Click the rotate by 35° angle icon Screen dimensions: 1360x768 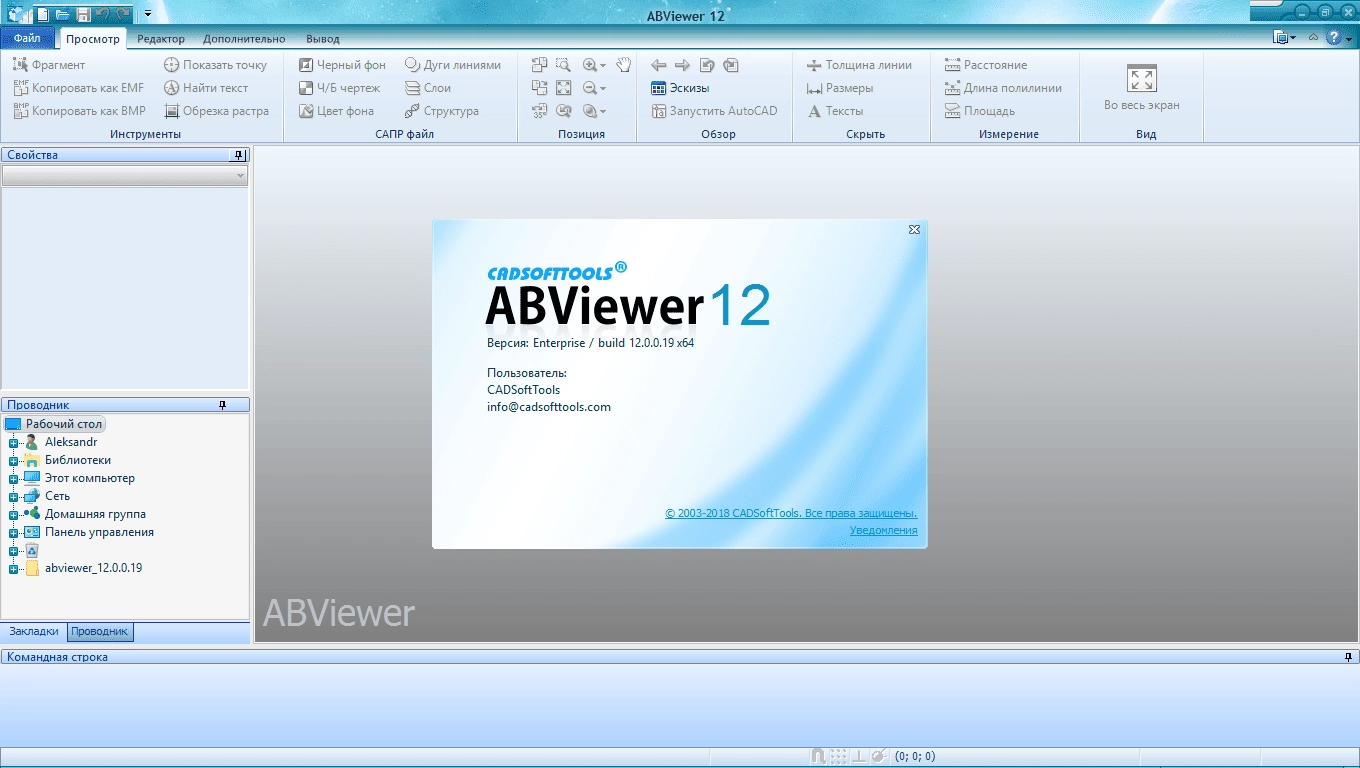coord(540,111)
